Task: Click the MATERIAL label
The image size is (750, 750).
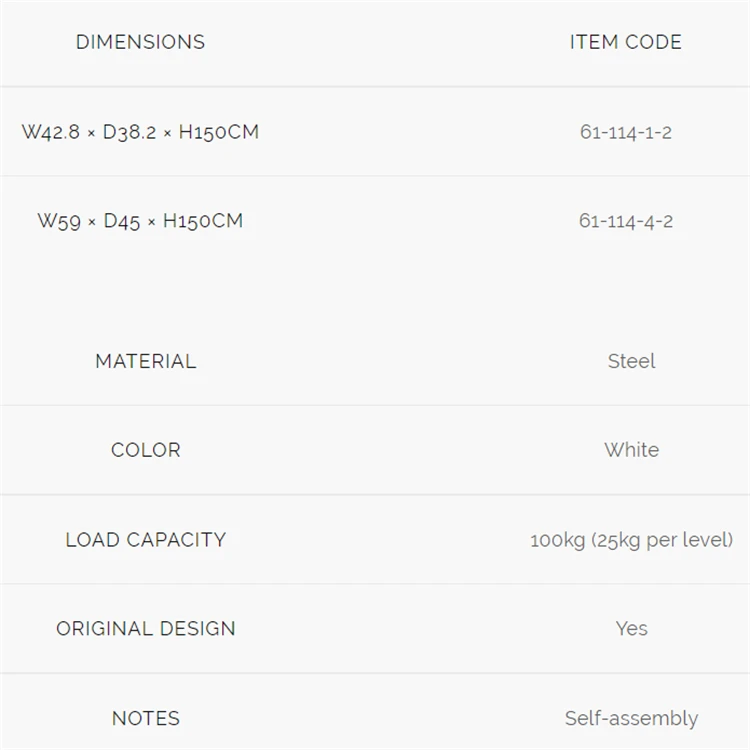Action: 146,361
